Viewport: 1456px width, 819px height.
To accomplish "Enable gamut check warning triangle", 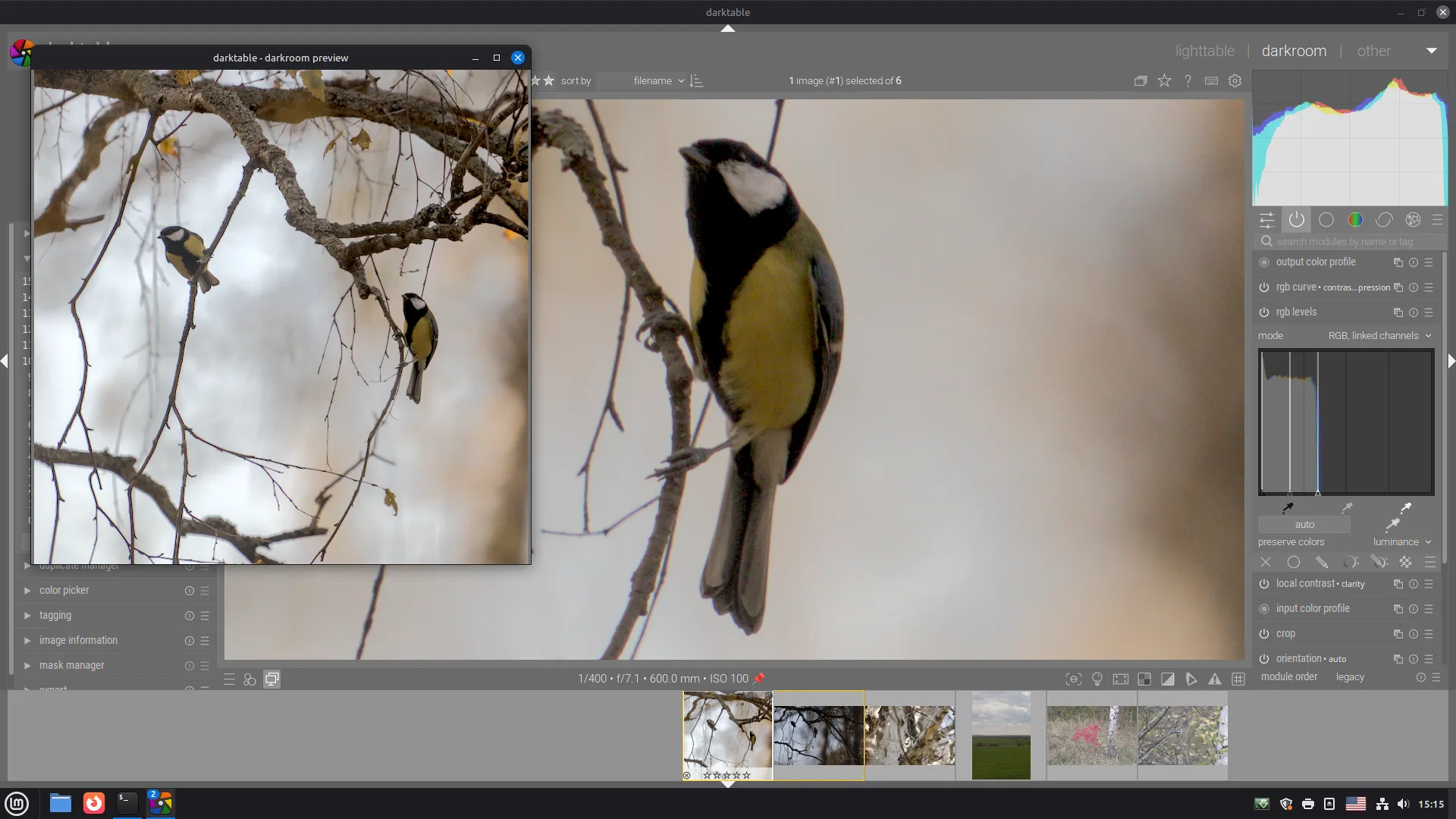I will [1215, 679].
